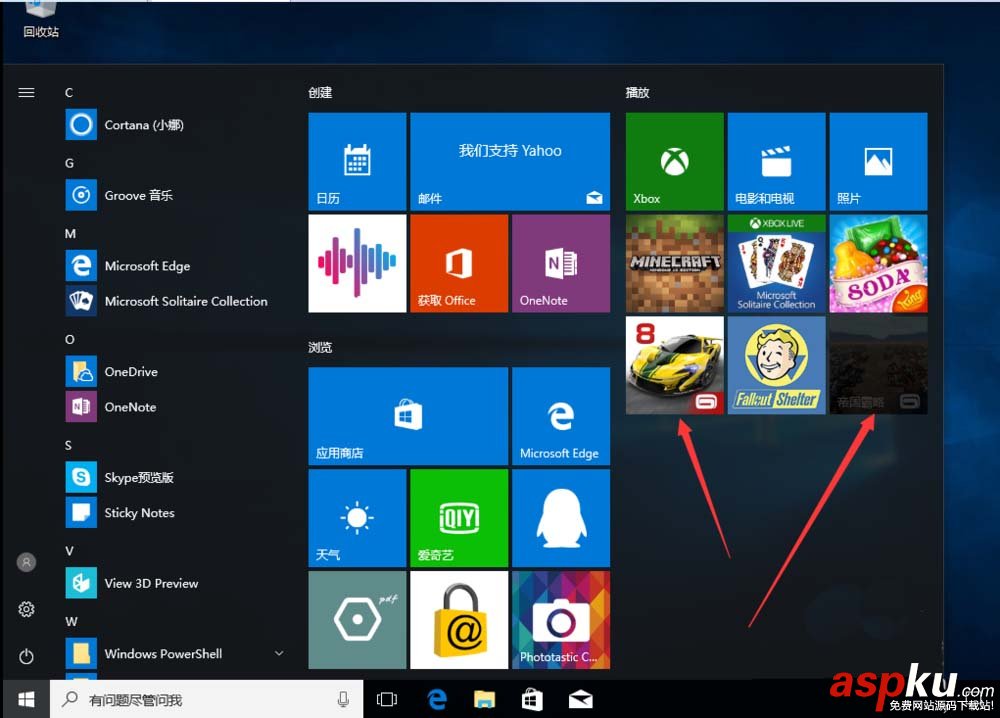Expand the Windows PowerShell folder chevron
The height and width of the screenshot is (718, 1000).
pos(279,653)
